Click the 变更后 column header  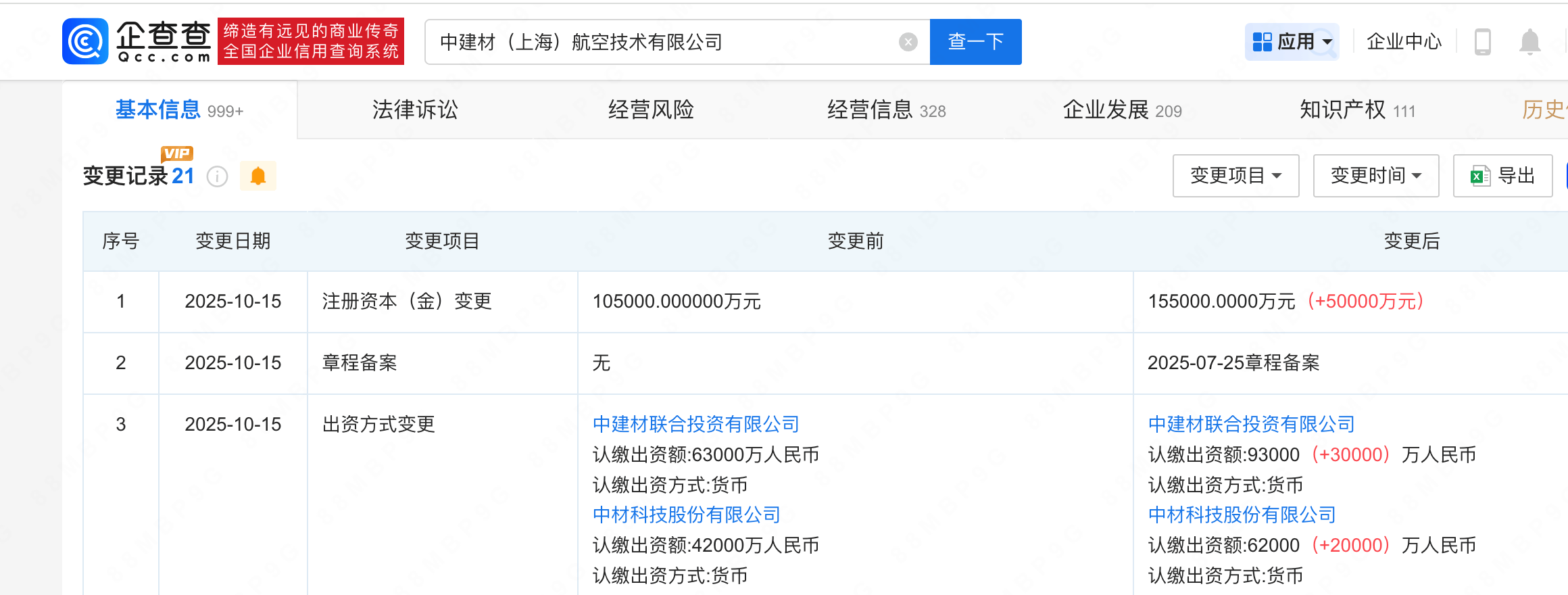pyautogui.click(x=1412, y=241)
